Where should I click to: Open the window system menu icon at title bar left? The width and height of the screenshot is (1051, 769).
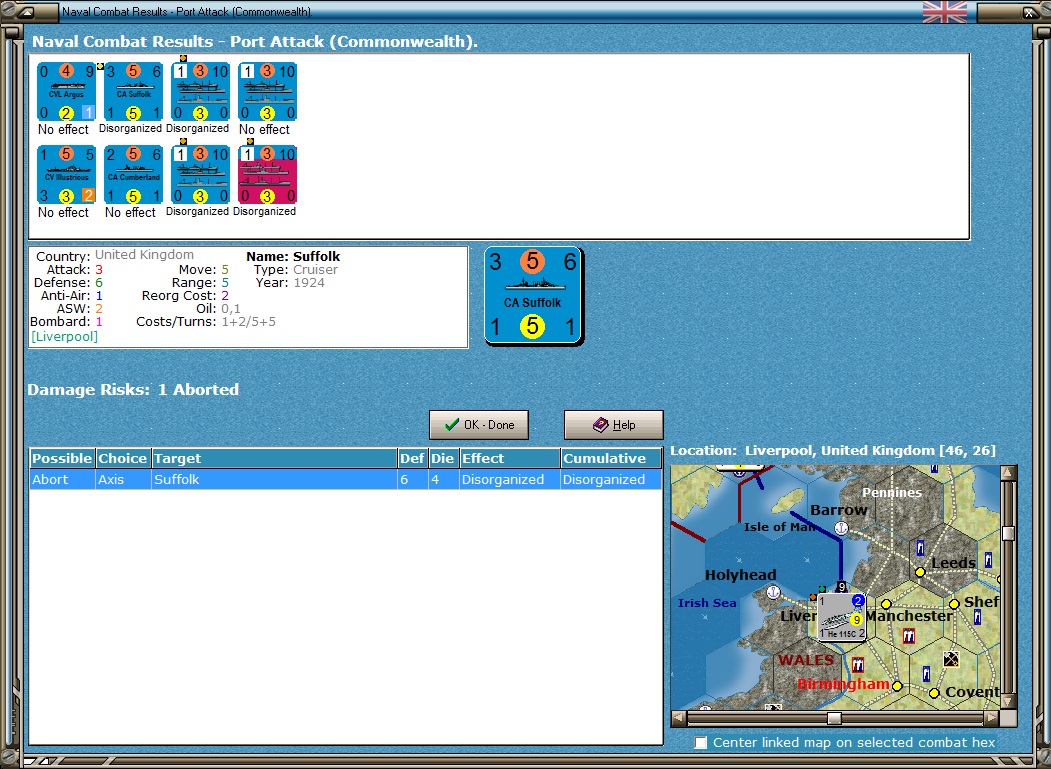25,12
